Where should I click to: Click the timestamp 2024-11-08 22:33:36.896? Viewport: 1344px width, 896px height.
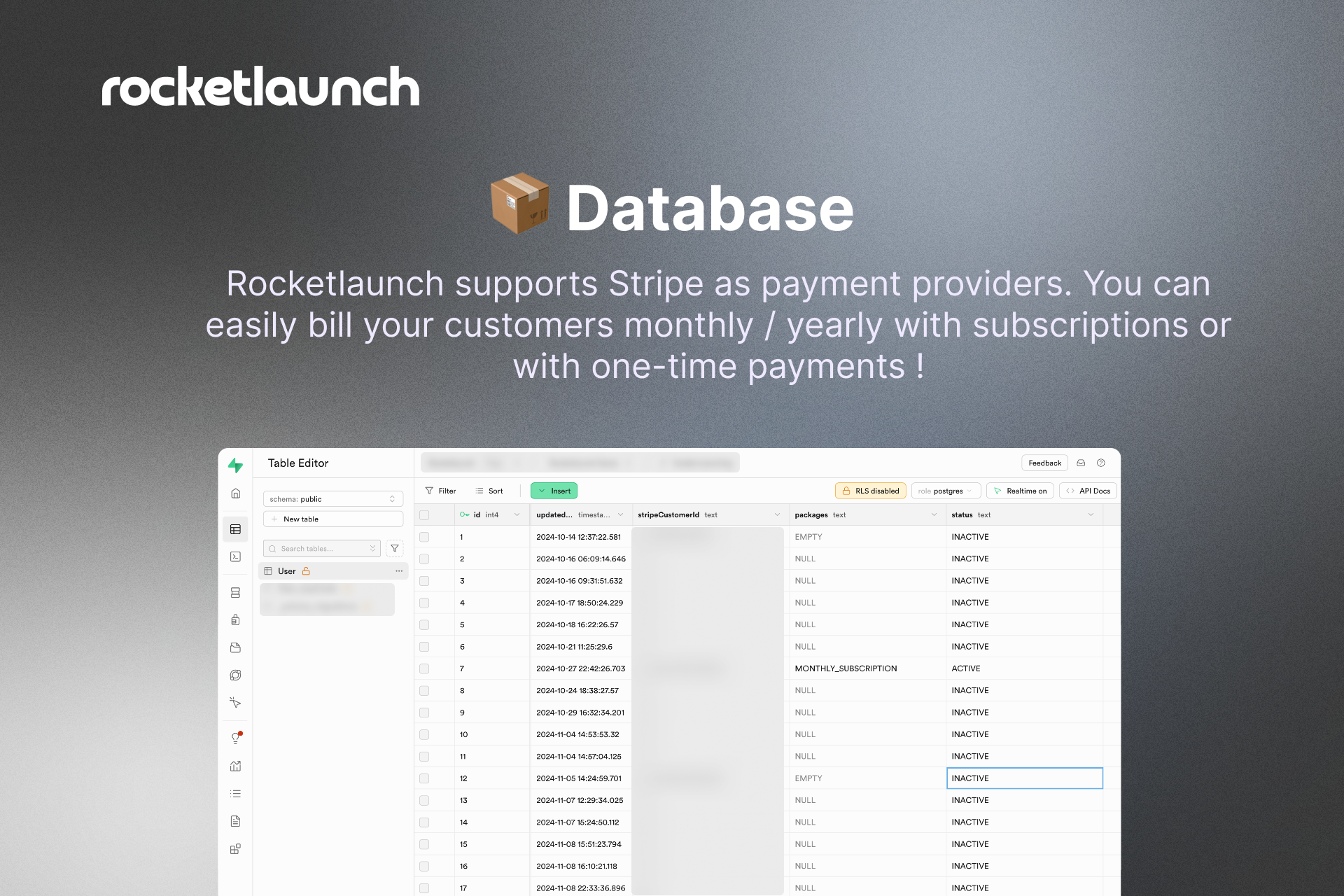tap(580, 888)
